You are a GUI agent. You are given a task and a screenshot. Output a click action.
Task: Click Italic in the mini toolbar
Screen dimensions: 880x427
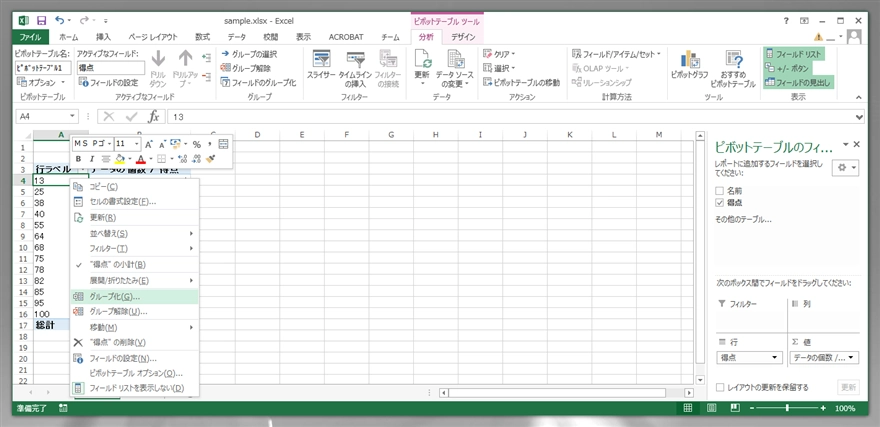pos(91,159)
